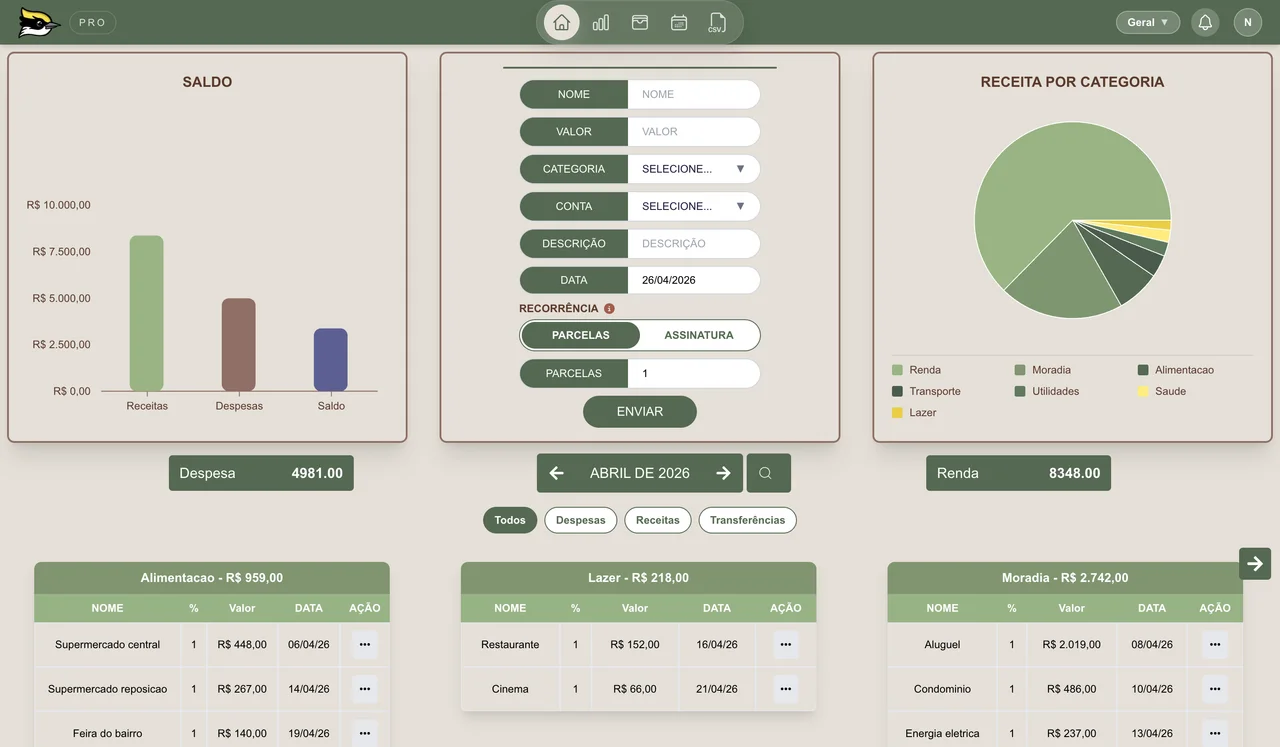Click the bird logo in the header
Image resolution: width=1280 pixels, height=747 pixels.
(x=39, y=22)
